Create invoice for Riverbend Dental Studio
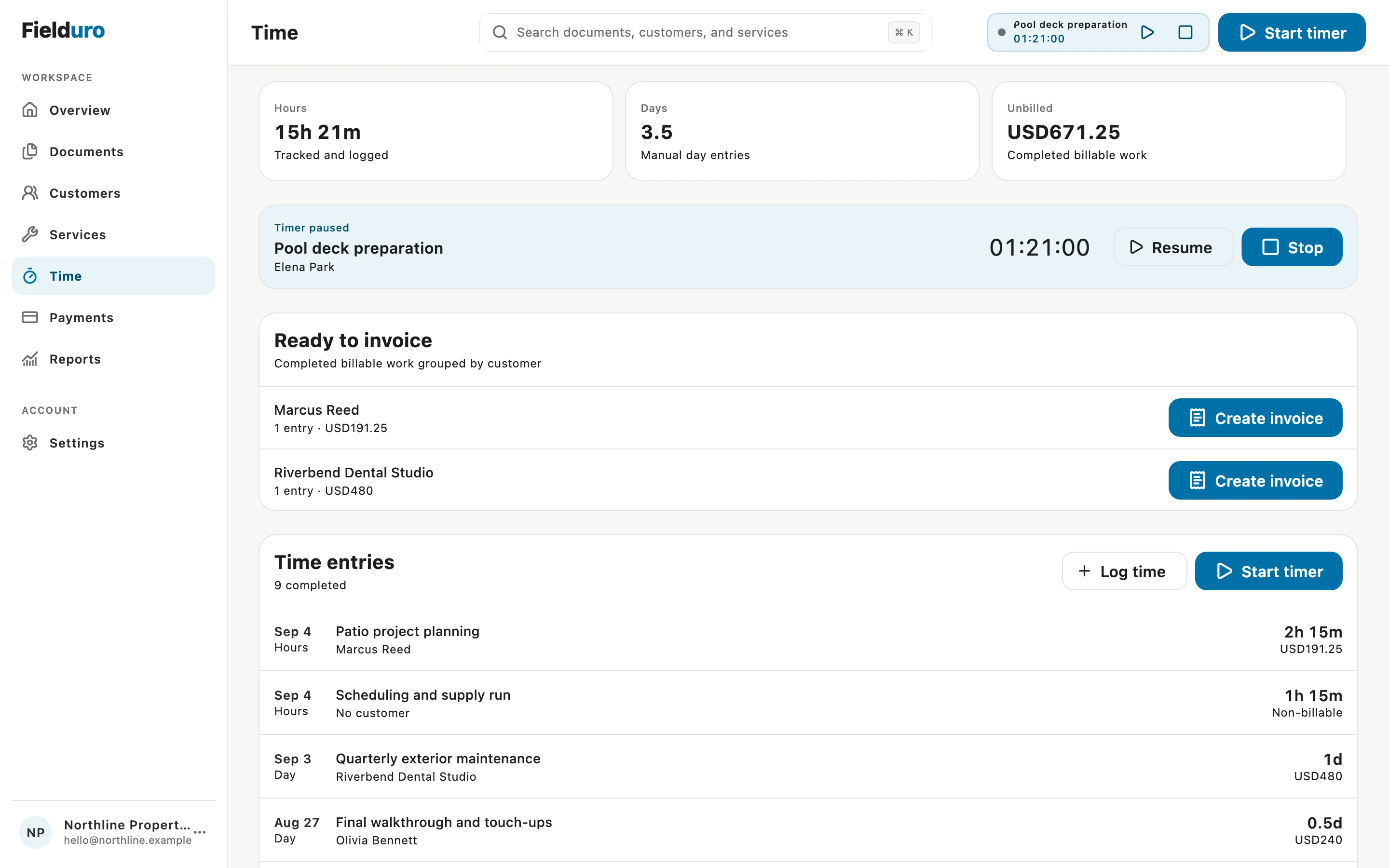Viewport: 1389px width, 868px height. coord(1255,480)
